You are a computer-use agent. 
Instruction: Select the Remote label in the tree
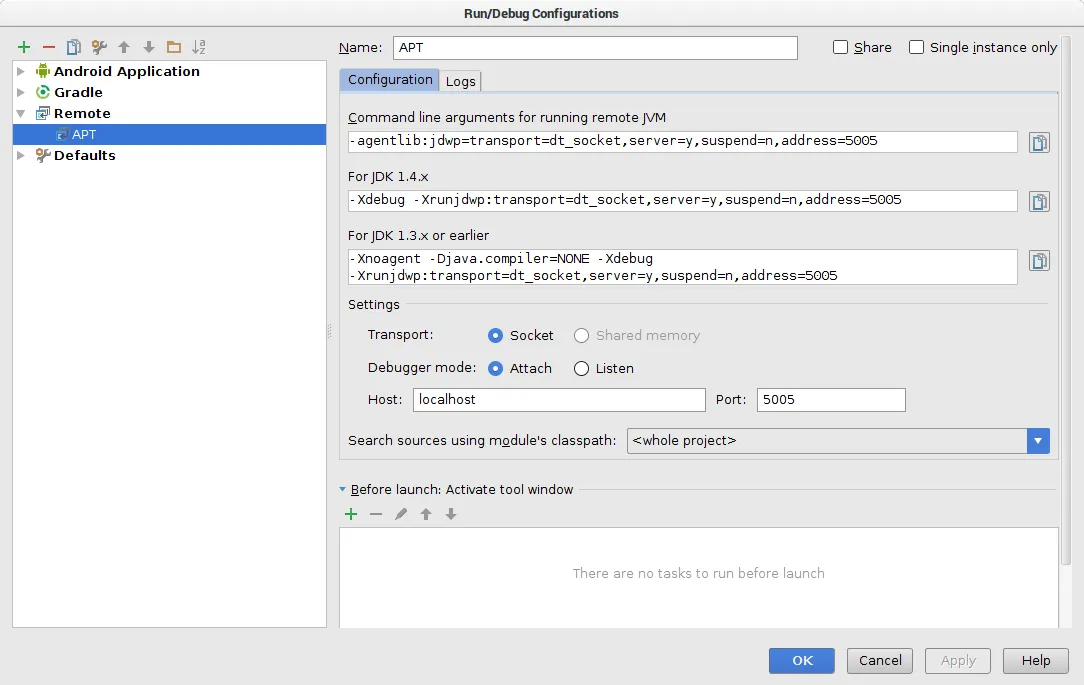[82, 113]
